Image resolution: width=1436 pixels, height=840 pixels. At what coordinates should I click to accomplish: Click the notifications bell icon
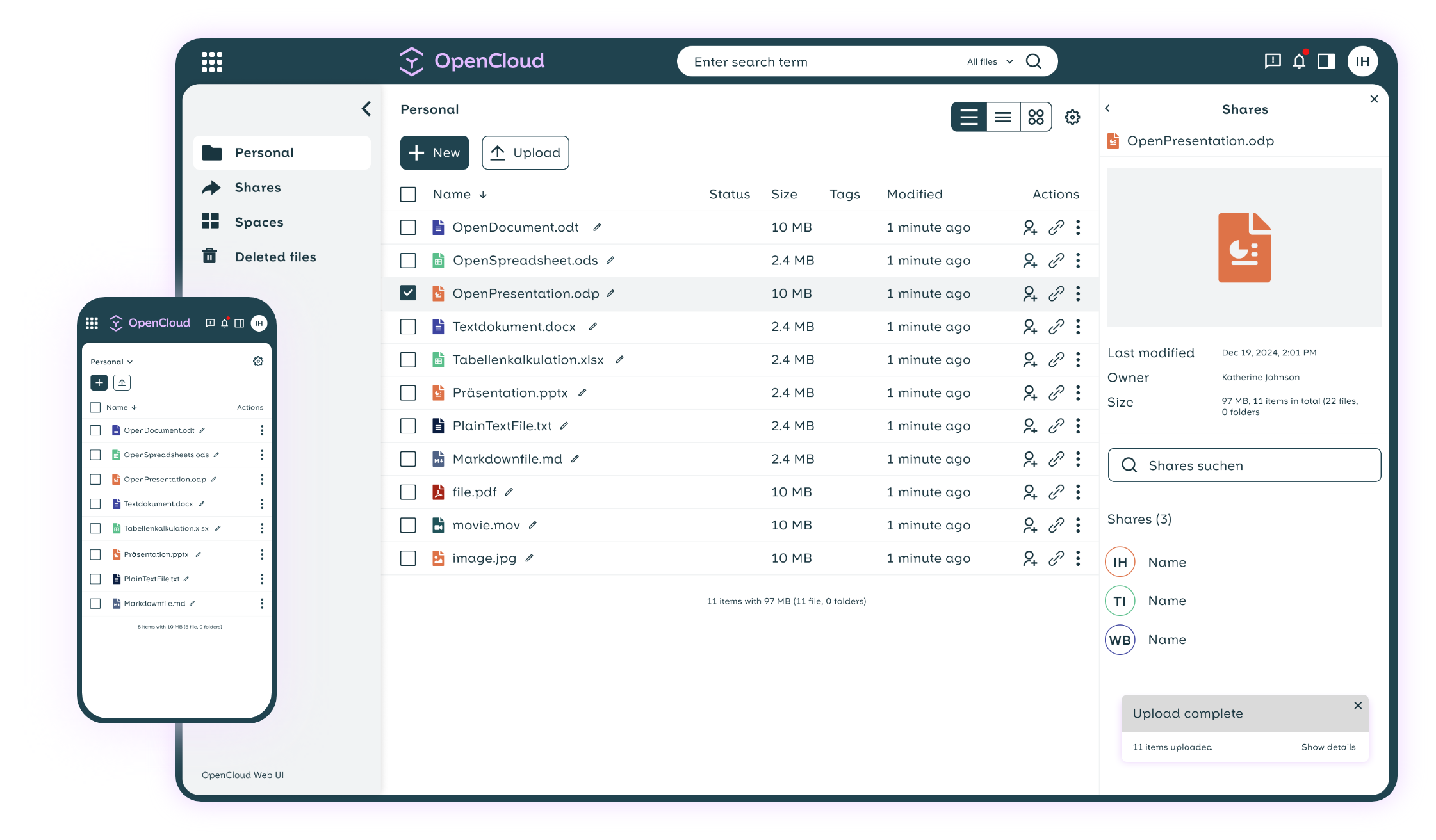[1299, 61]
